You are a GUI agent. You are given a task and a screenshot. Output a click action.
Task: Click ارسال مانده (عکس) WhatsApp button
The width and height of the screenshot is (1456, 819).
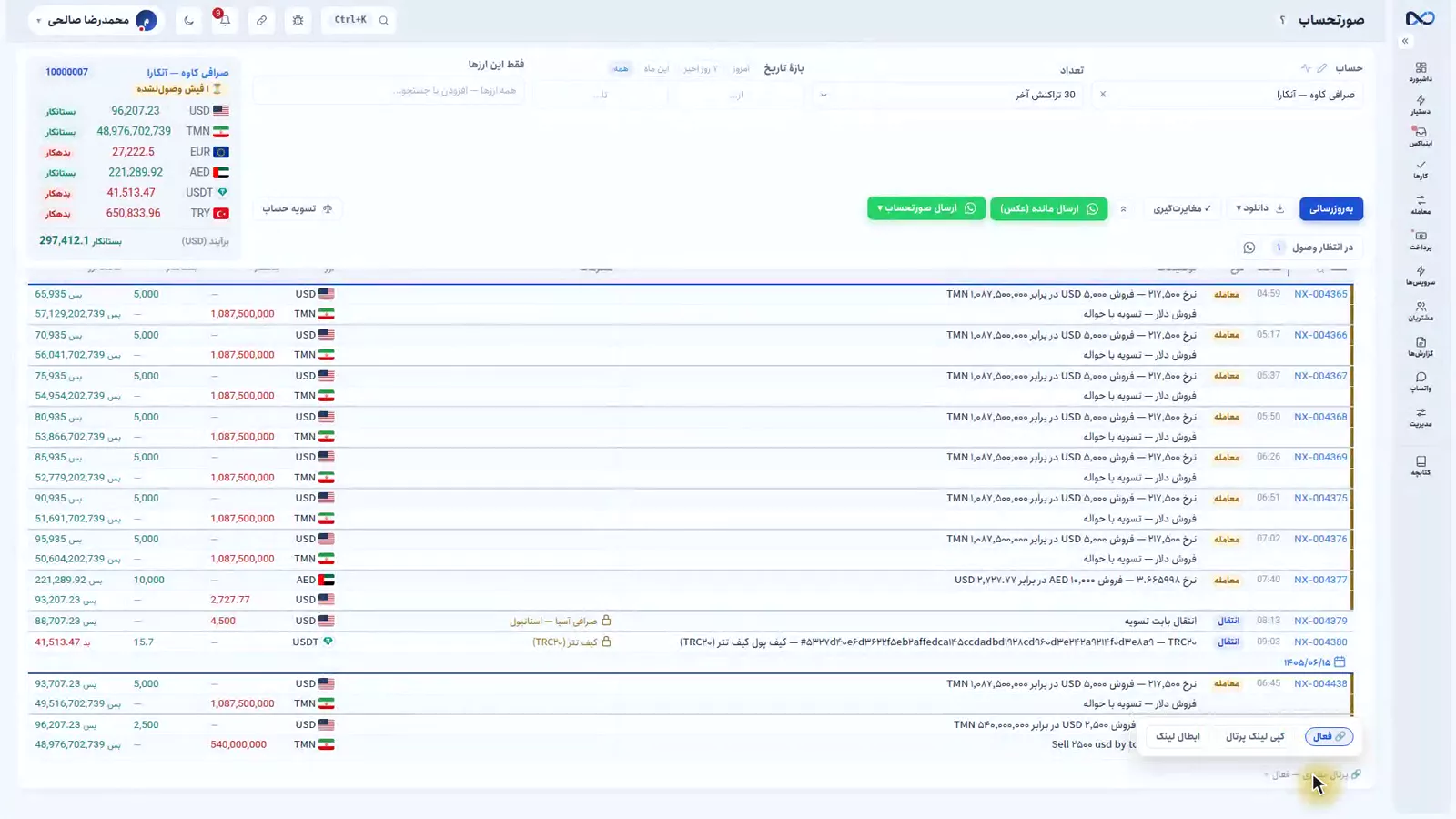[1049, 208]
